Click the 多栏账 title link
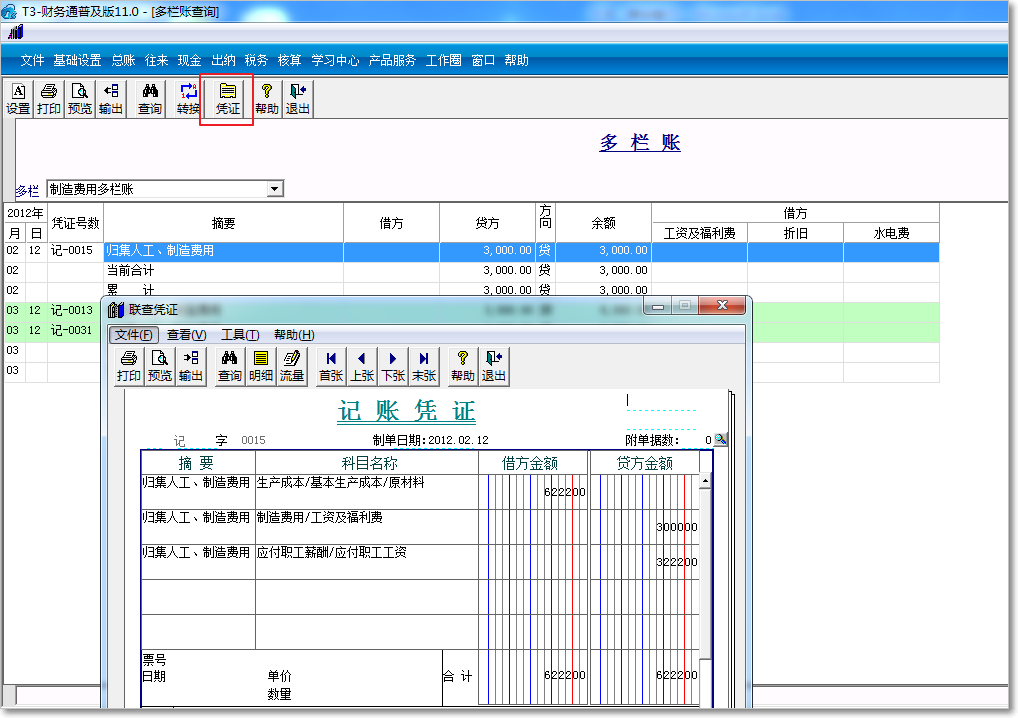This screenshot has height=718, width=1018. [x=640, y=143]
